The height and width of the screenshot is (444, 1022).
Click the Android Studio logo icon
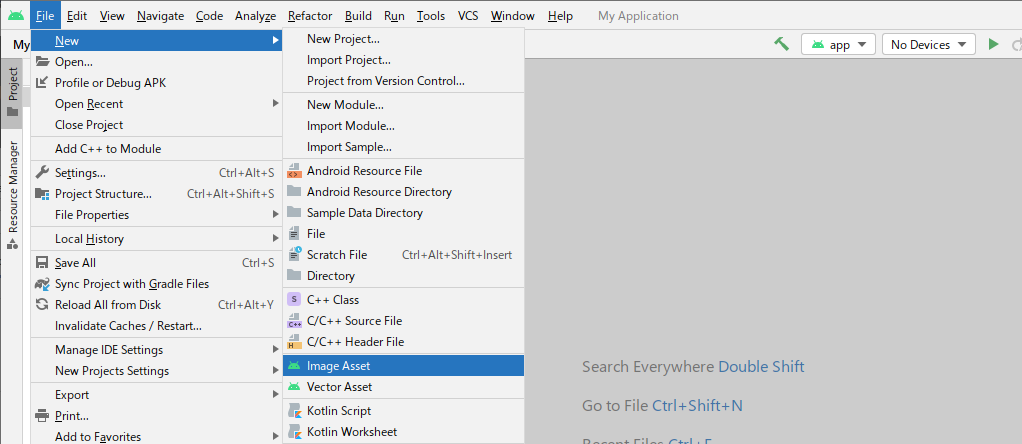16,16
